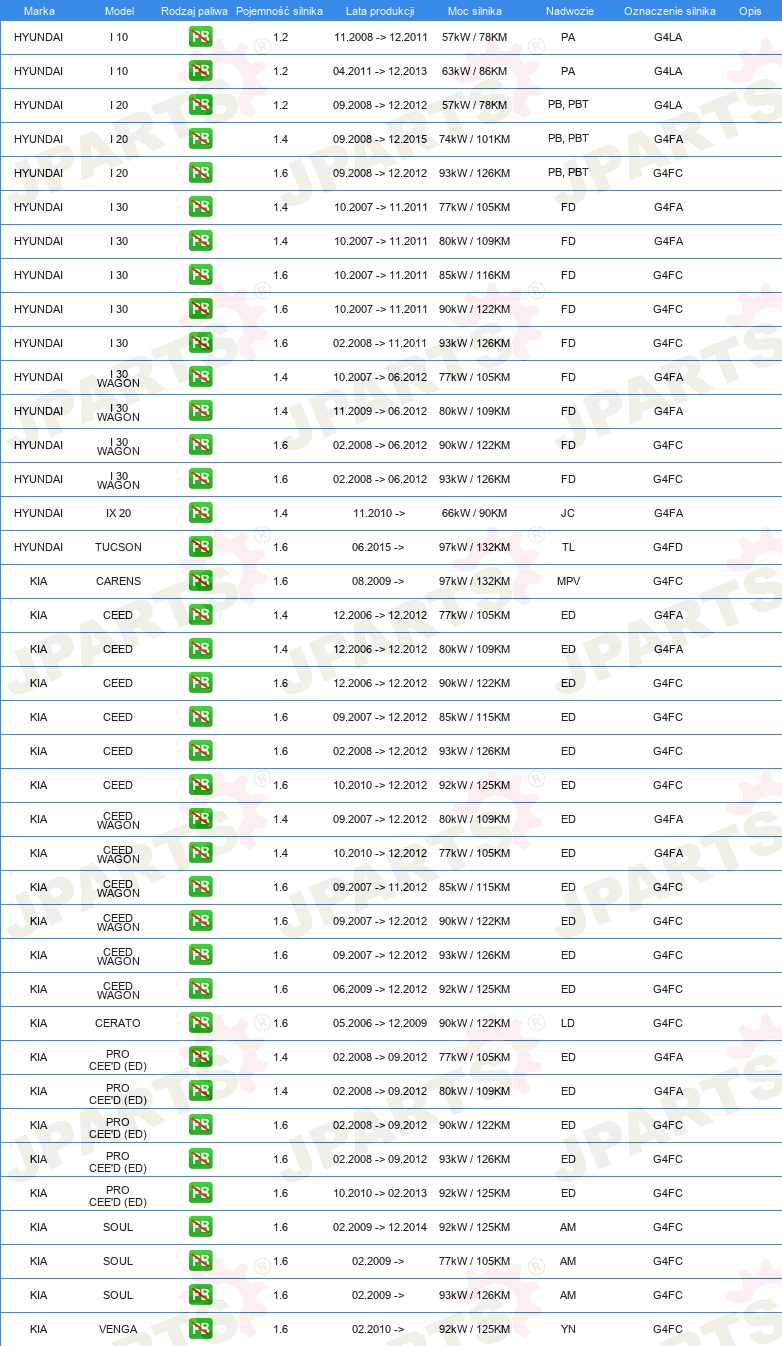This screenshot has height=1346, width=782.
Task: Click the 06.2015 -> production date cell
Action: click(378, 547)
